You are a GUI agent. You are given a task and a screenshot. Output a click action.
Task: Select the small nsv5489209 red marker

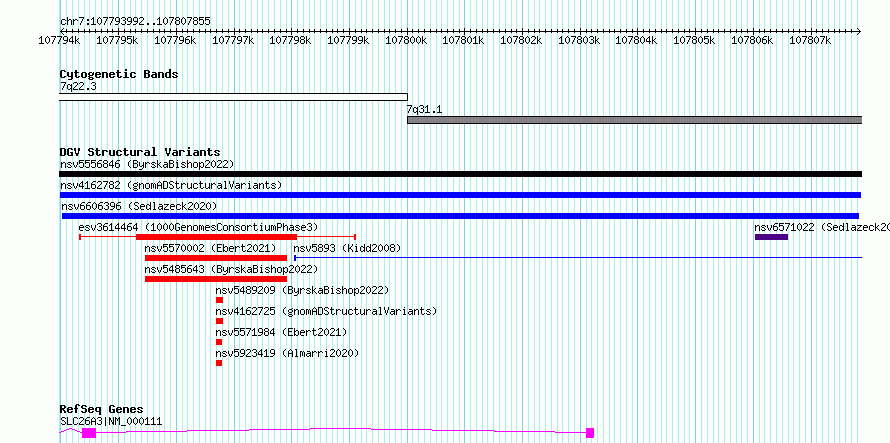pos(219,300)
